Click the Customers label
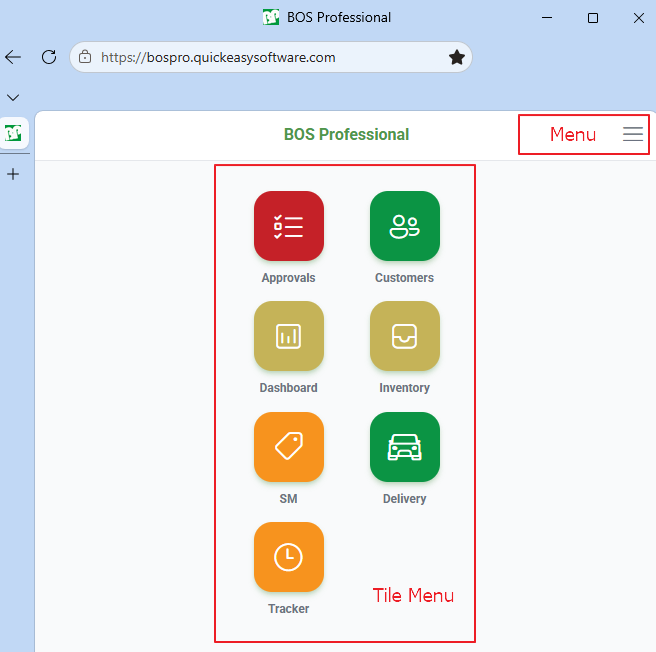The image size is (656, 652). (404, 278)
